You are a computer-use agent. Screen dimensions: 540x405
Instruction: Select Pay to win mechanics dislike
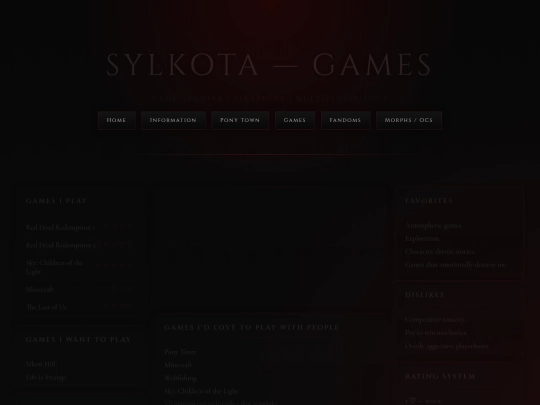[436, 332]
